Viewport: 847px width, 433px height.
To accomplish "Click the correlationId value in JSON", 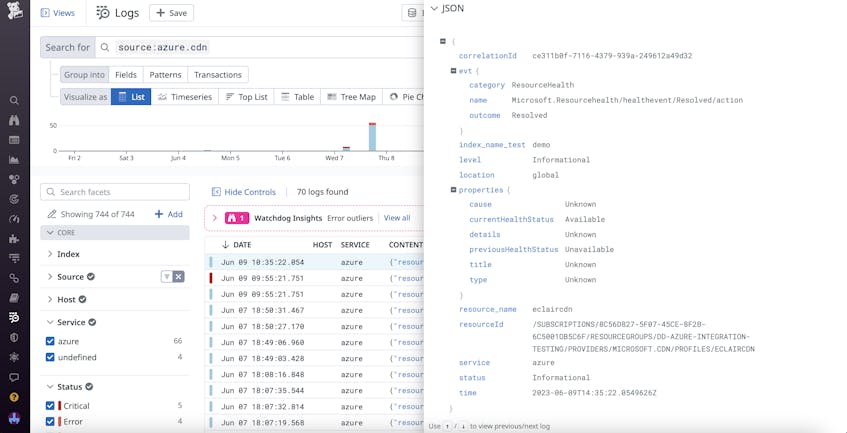I will pyautogui.click(x=612, y=56).
